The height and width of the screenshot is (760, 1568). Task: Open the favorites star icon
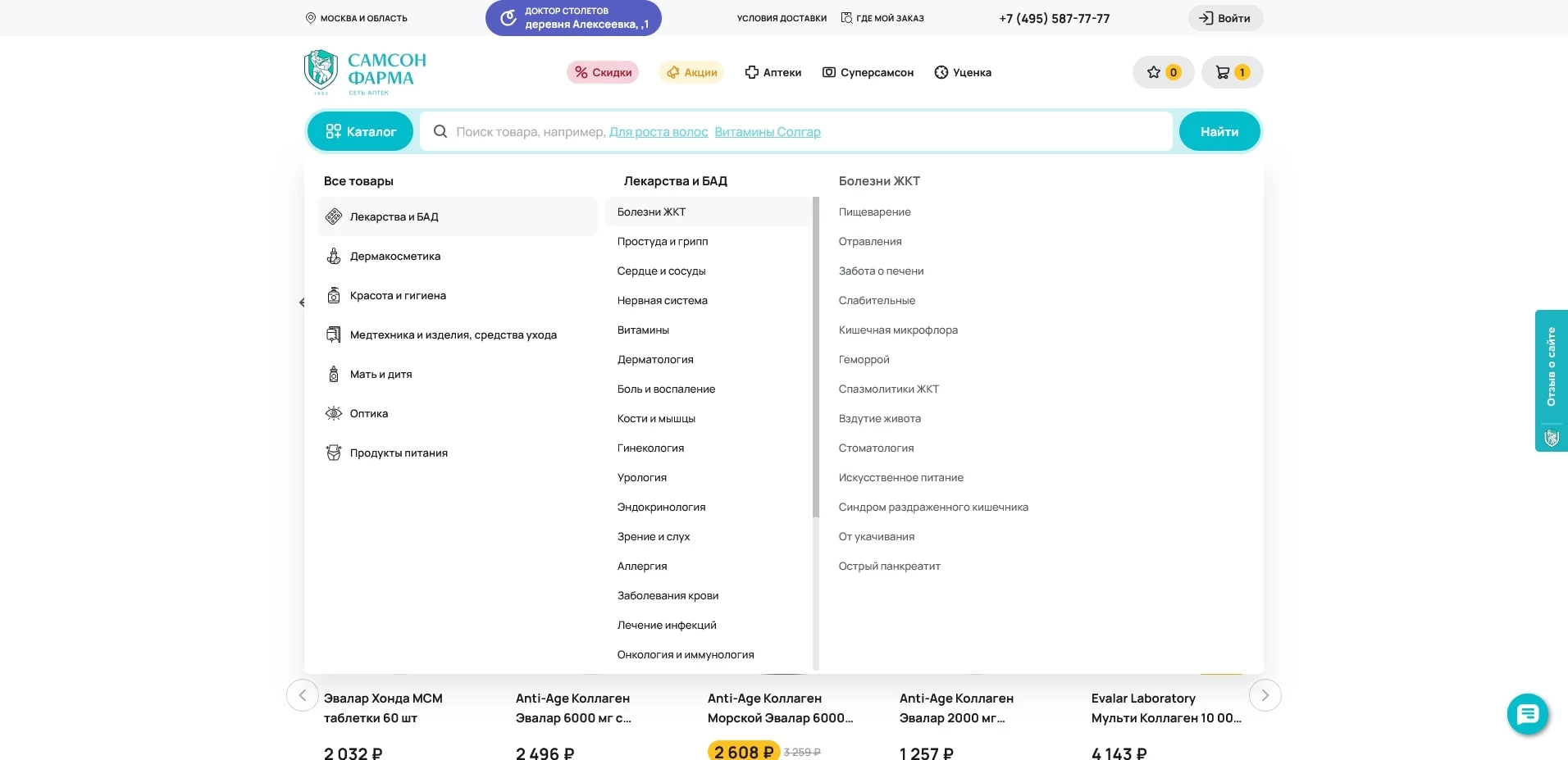(x=1154, y=72)
